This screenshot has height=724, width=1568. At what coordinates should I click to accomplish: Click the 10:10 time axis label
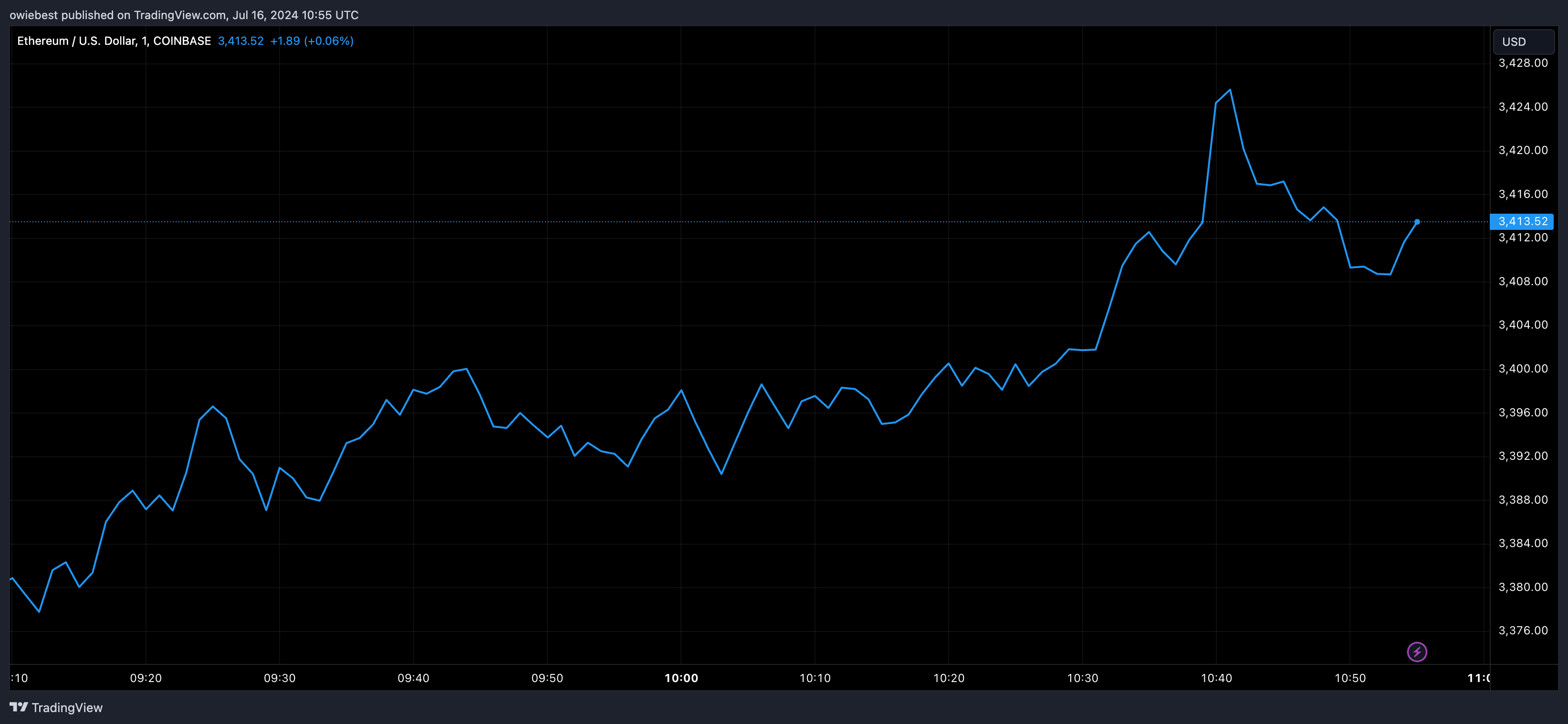pos(815,678)
